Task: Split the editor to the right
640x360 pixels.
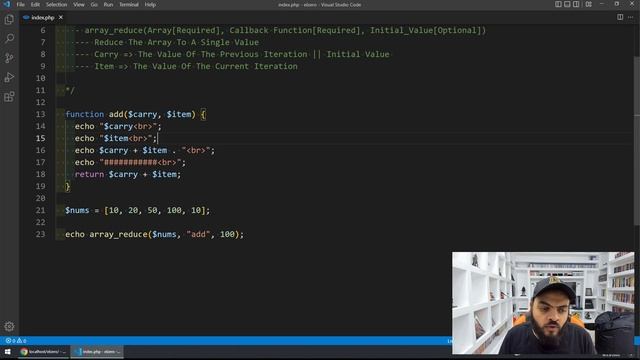Action: 620,17
